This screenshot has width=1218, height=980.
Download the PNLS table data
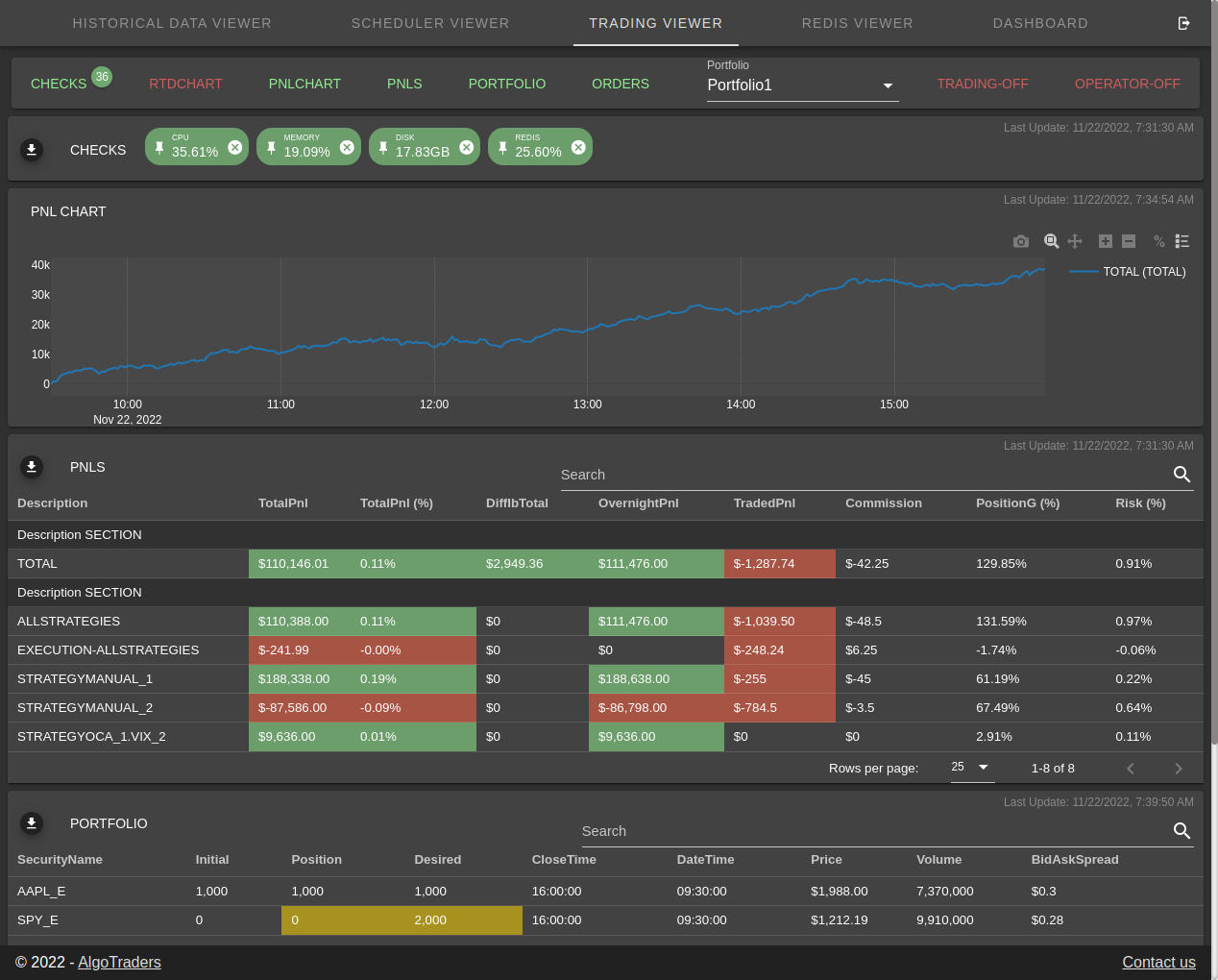(x=32, y=467)
